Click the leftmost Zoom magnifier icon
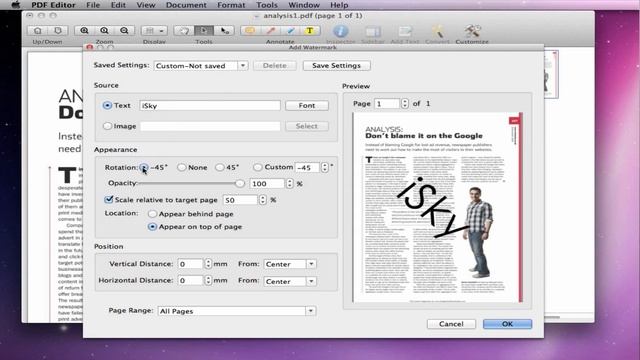The image size is (640, 360). click(84, 31)
